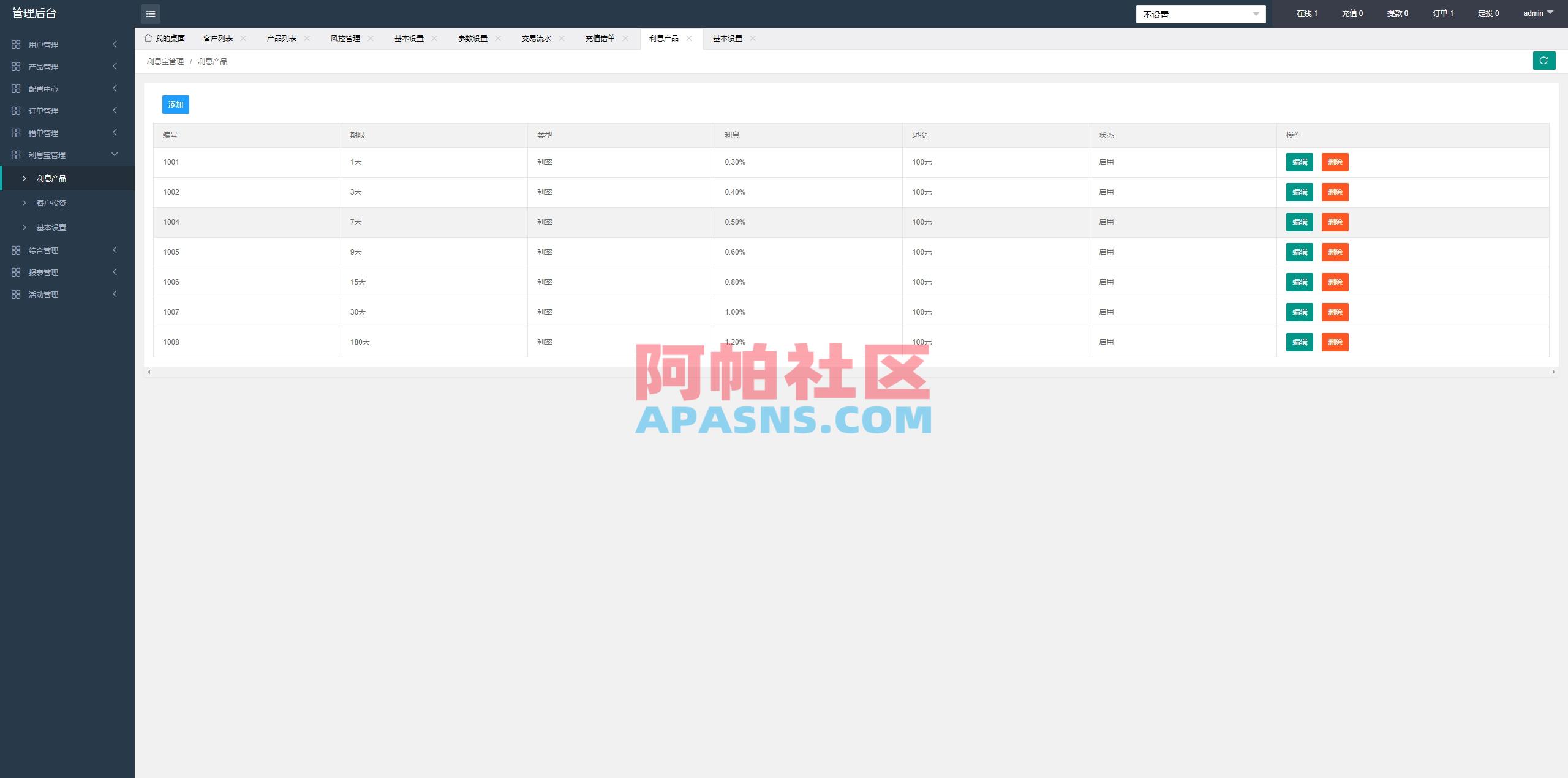This screenshot has width=1568, height=778.
Task: Open 客户投资 from the sidebar submenu
Action: (x=51, y=203)
